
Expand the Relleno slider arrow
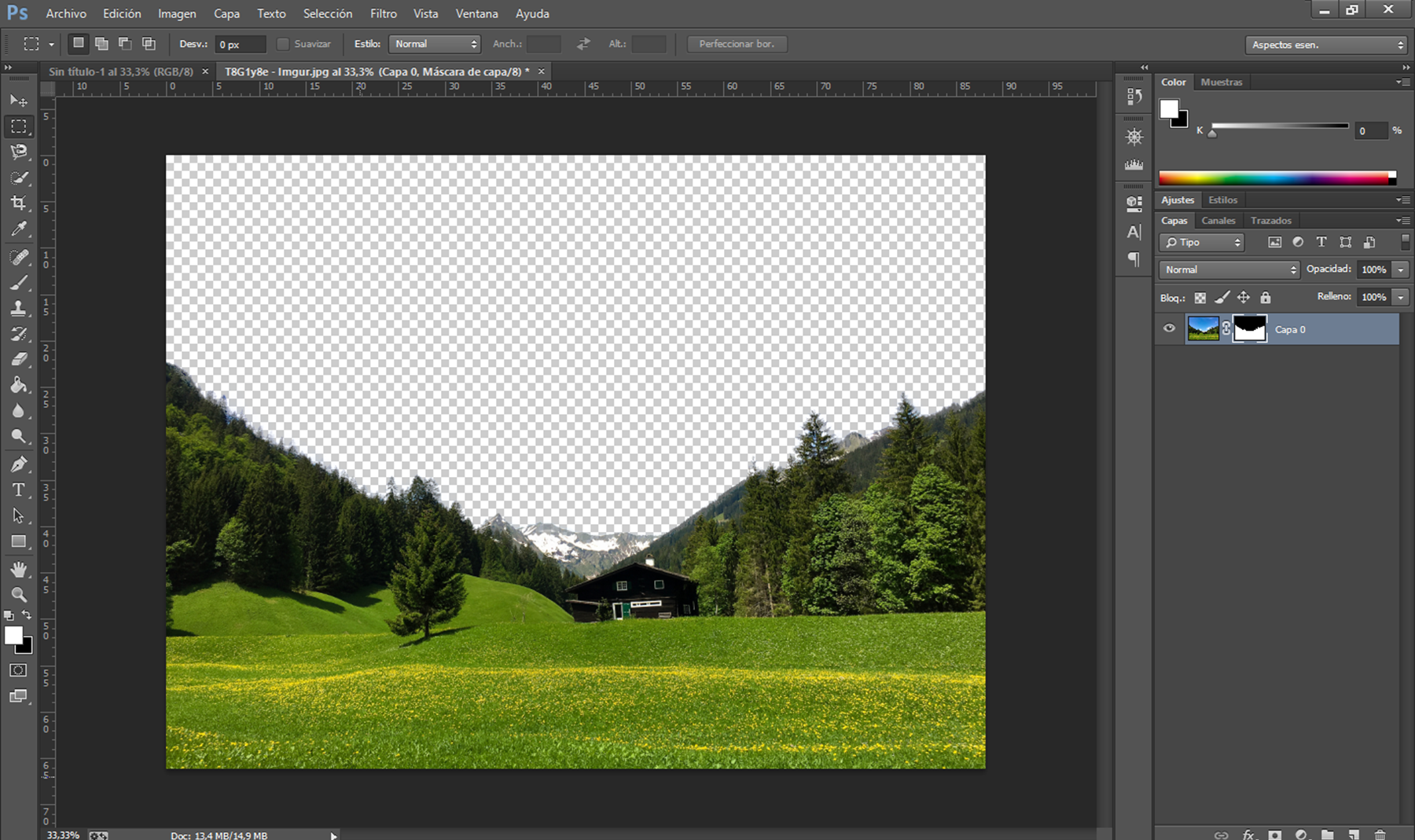point(1401,297)
